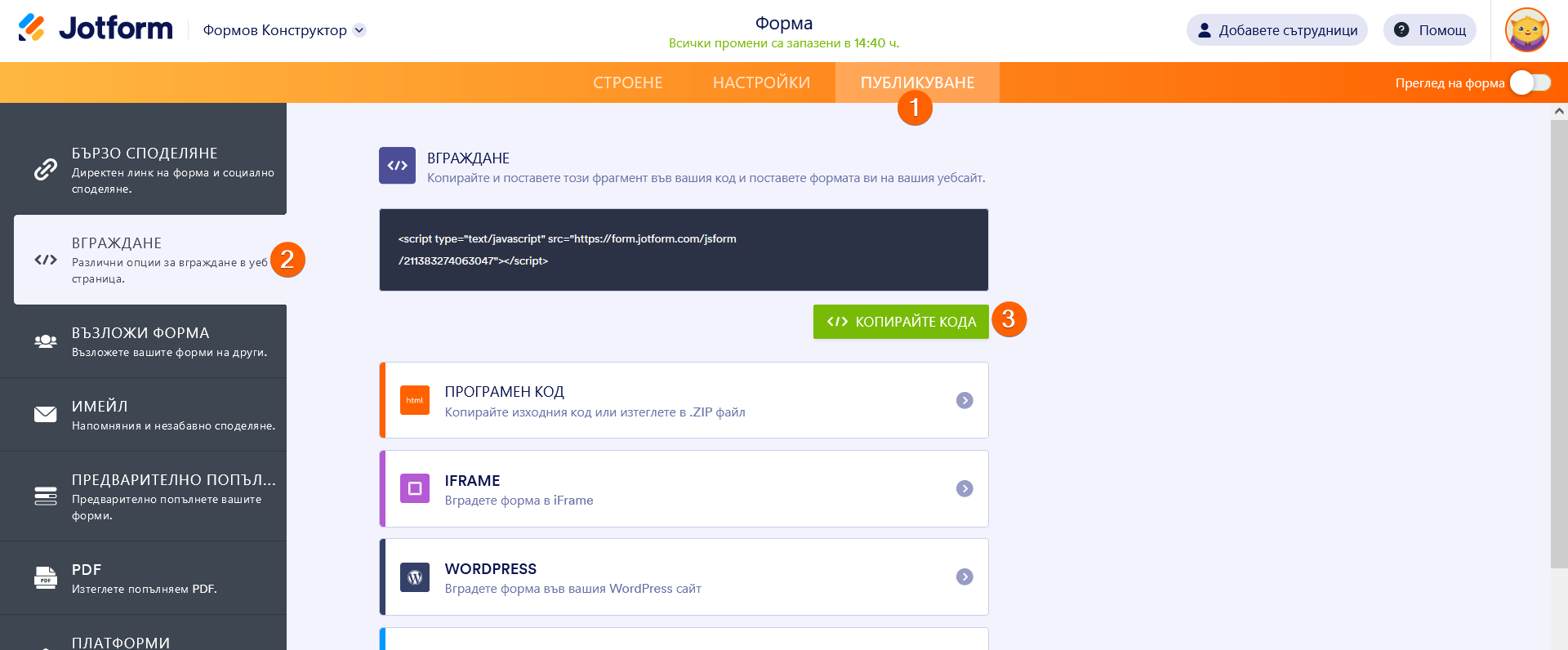Click the assign form people icon
1568x650 pixels.
(46, 341)
